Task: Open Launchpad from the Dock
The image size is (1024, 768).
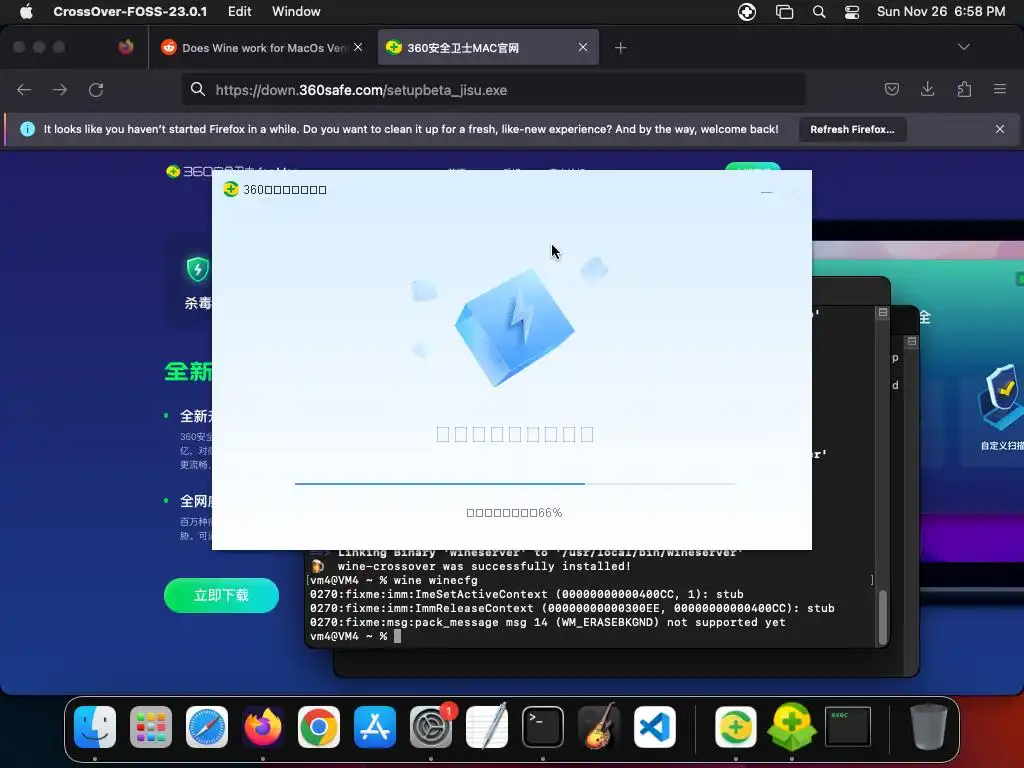Action: [x=151, y=727]
